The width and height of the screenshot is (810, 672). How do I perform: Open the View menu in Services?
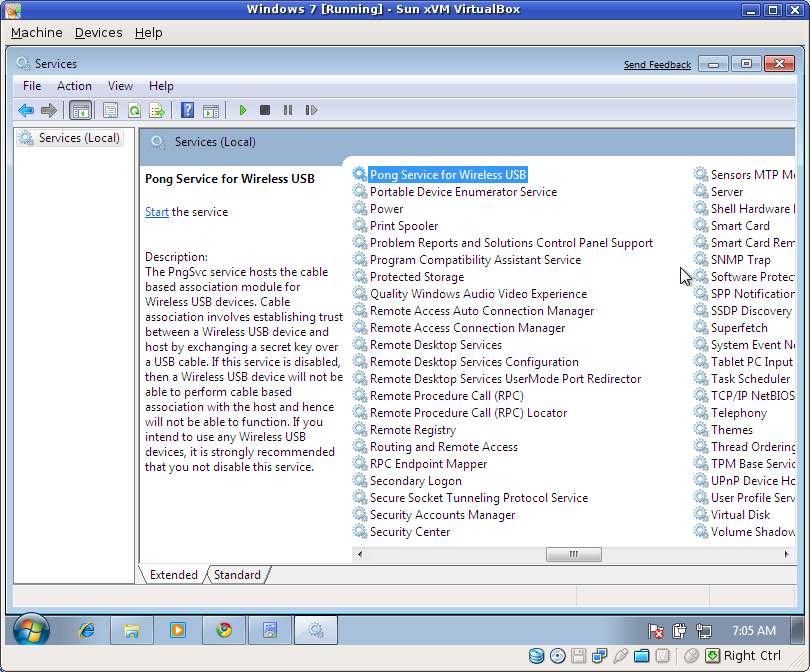tap(120, 86)
